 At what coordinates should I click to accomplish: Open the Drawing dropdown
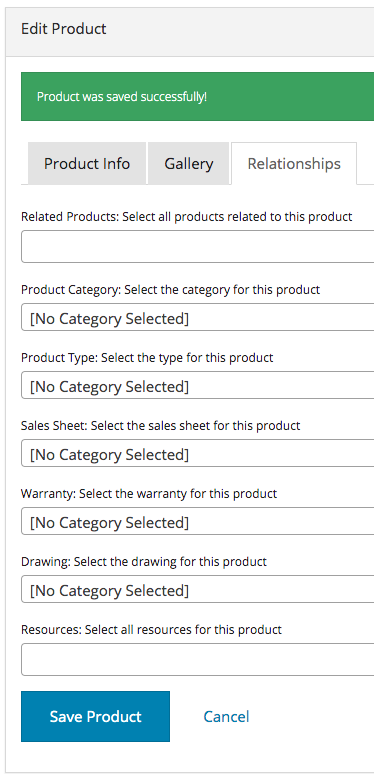coord(197,590)
